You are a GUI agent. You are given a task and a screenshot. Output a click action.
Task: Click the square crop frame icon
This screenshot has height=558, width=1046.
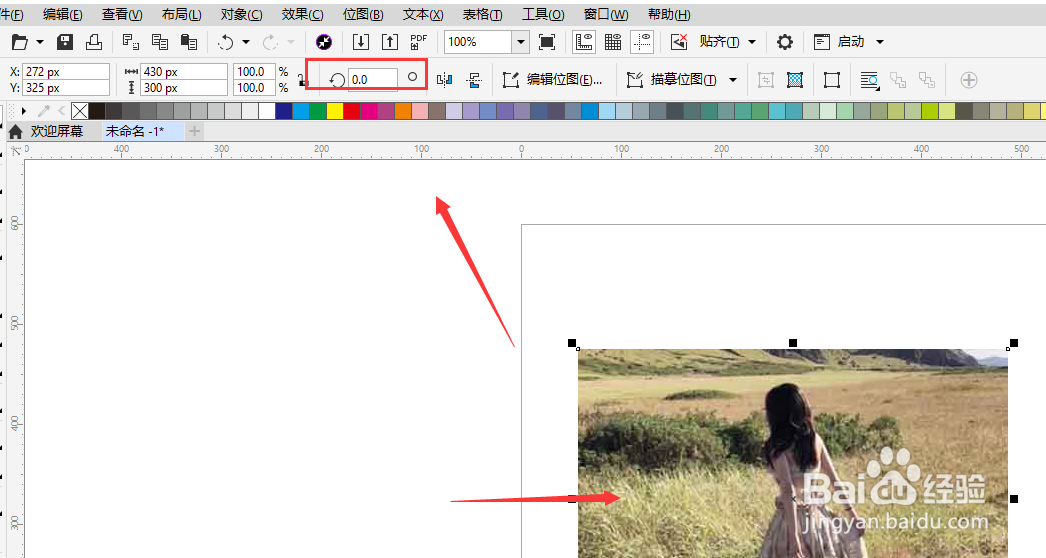click(x=831, y=80)
